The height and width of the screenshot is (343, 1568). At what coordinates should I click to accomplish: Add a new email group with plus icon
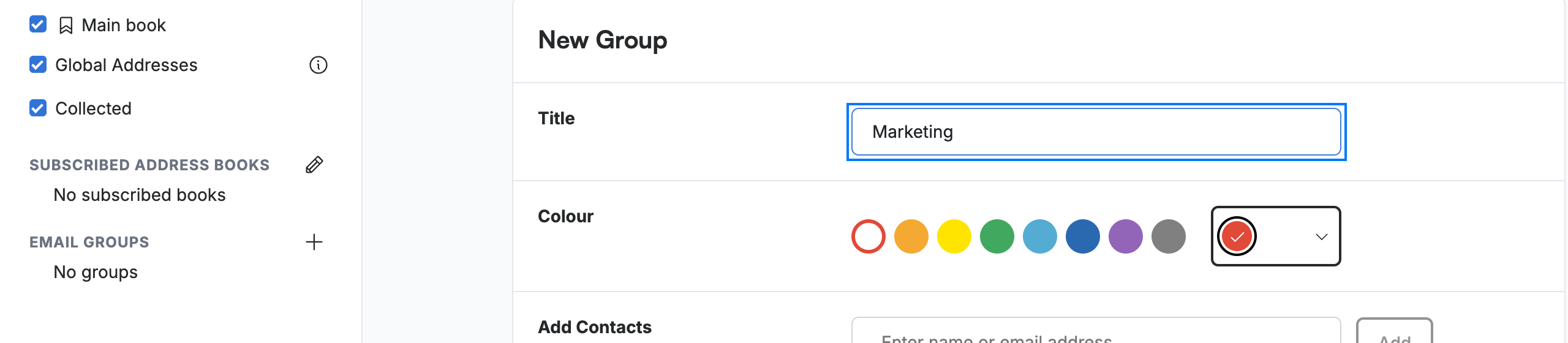click(x=314, y=242)
